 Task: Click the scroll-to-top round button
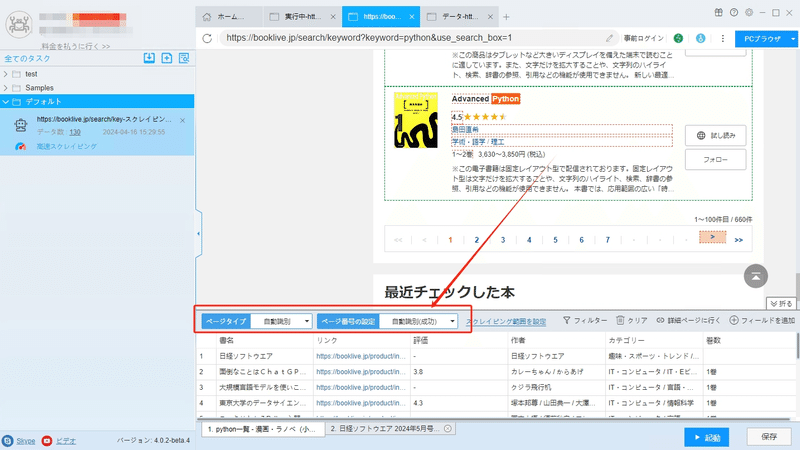[756, 276]
